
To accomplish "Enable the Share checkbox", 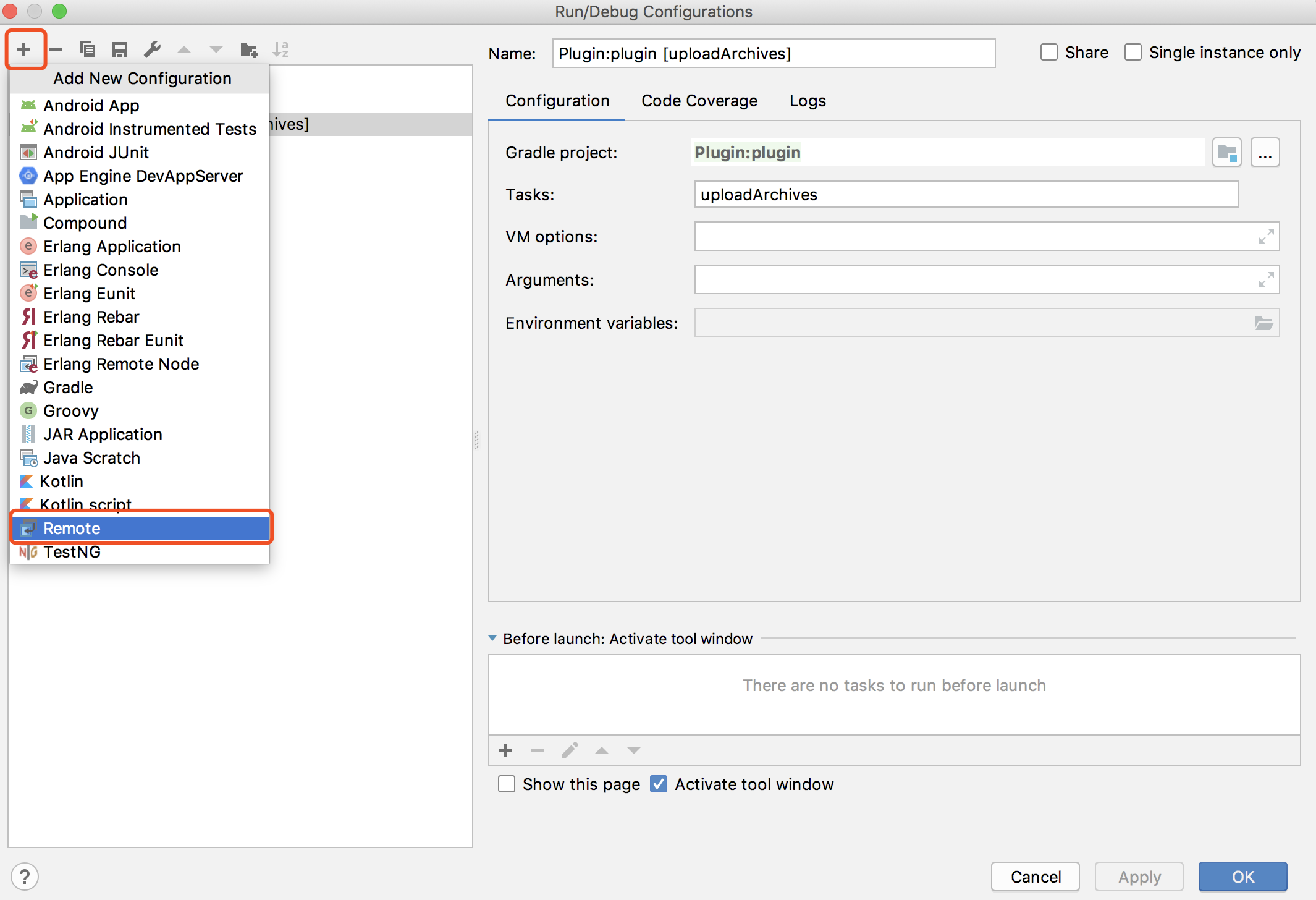I will tap(1049, 53).
